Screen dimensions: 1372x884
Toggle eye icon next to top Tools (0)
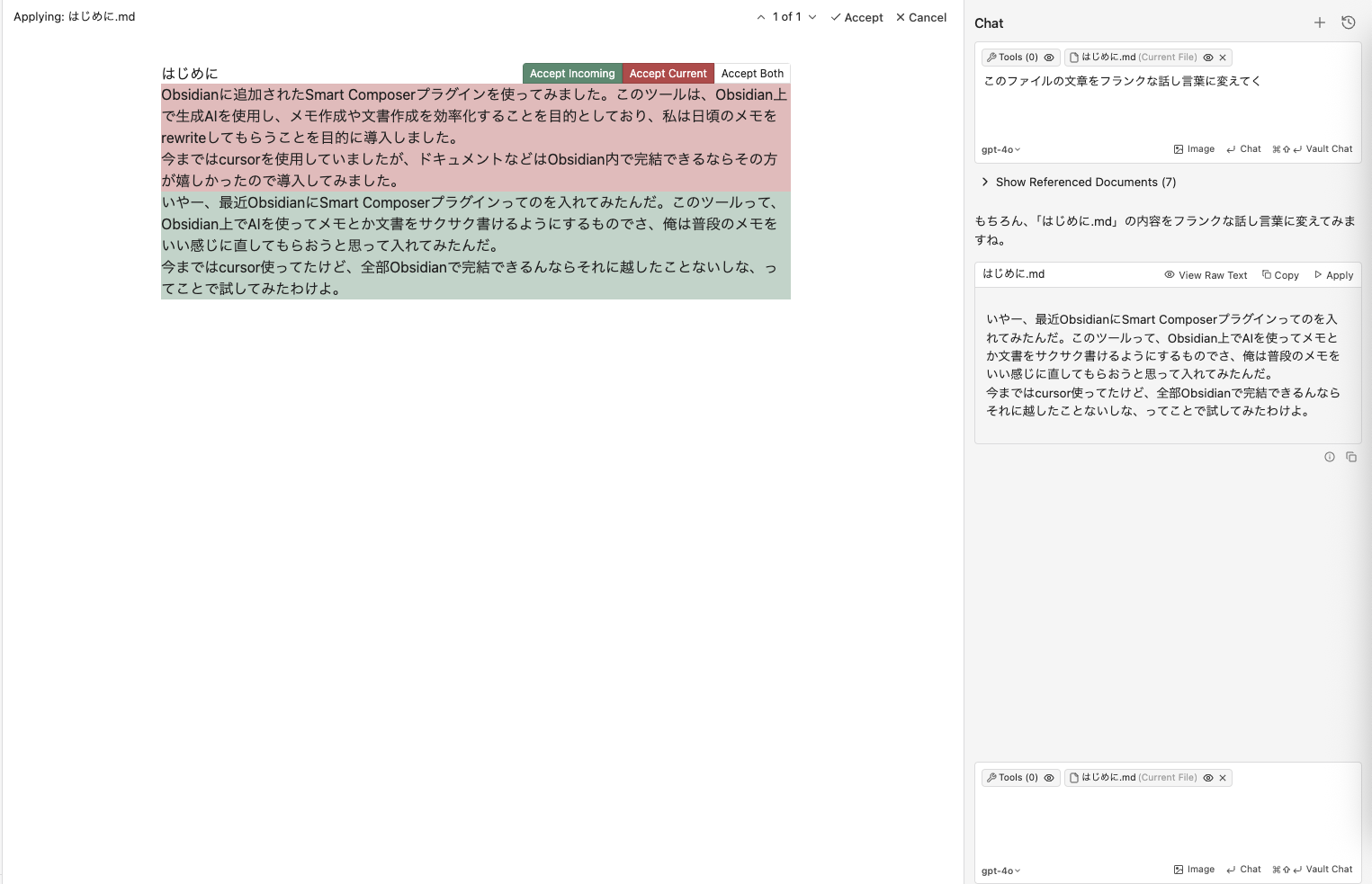click(1049, 58)
